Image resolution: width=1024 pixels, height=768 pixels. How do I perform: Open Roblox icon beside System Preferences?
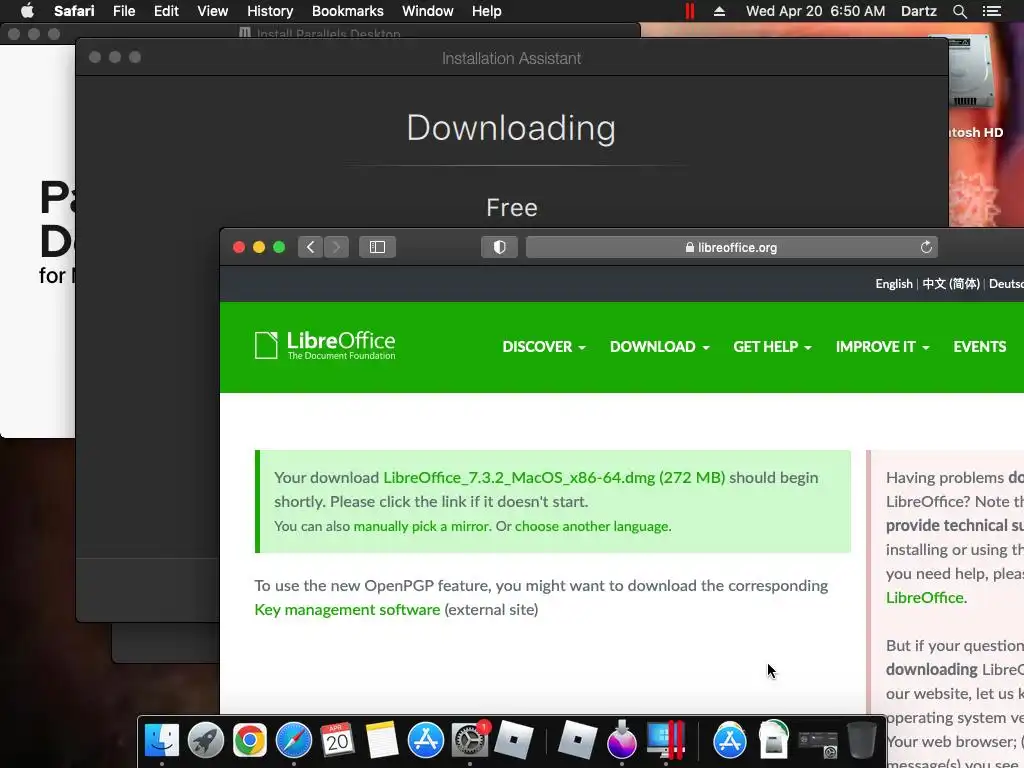pyautogui.click(x=513, y=741)
